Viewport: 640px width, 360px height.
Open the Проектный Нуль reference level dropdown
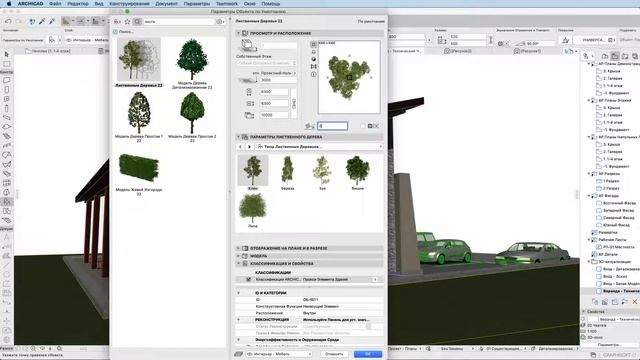(274, 73)
